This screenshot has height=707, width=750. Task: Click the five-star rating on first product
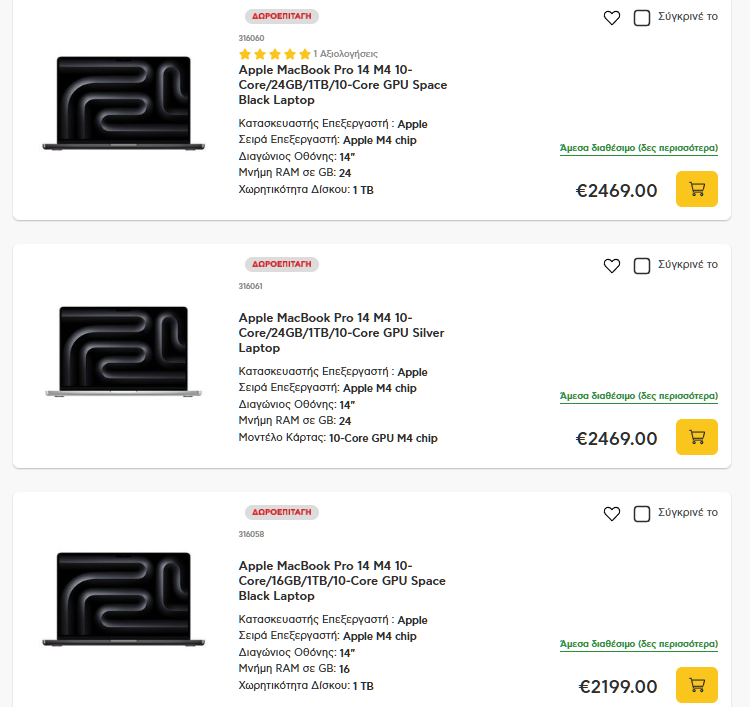pos(275,54)
